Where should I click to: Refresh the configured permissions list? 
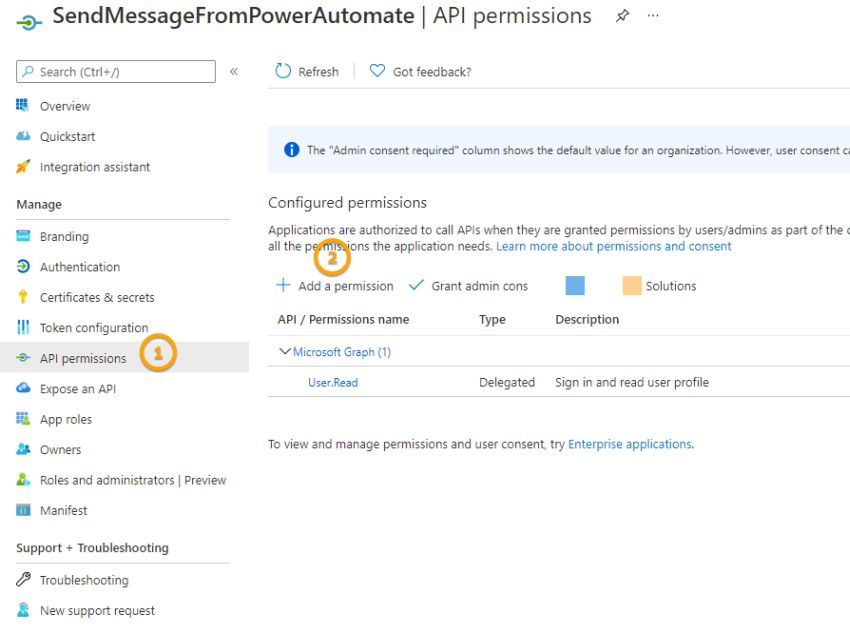(x=307, y=70)
